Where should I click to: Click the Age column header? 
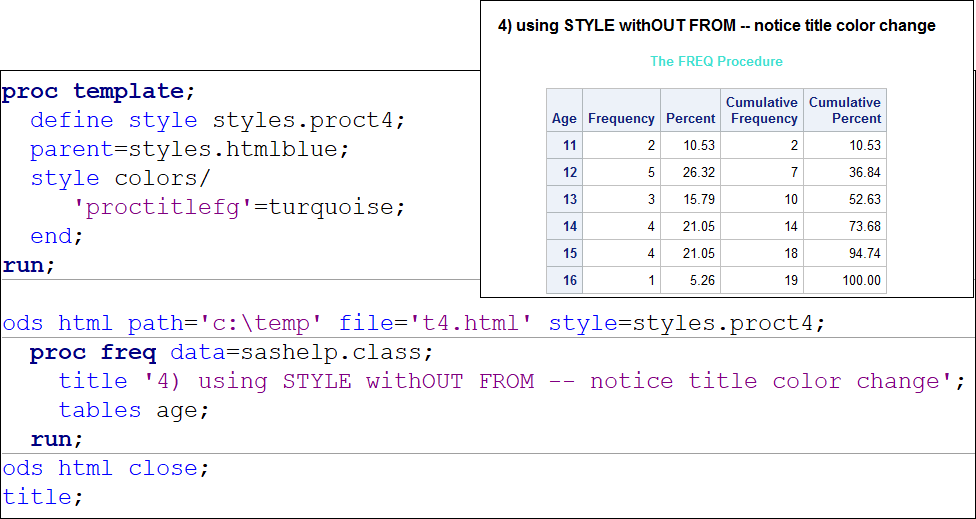point(564,118)
